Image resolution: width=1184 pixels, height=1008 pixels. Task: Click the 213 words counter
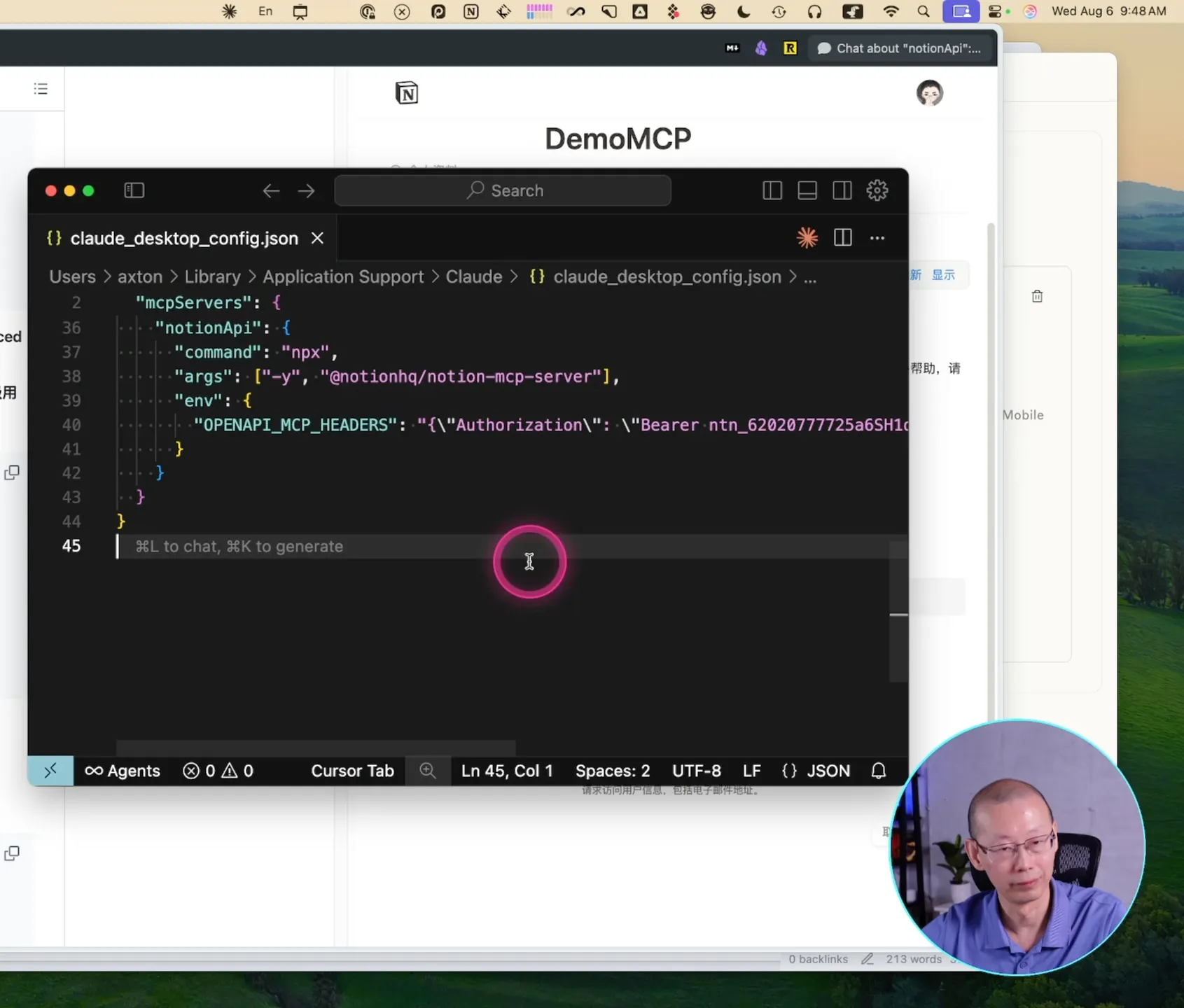914,959
